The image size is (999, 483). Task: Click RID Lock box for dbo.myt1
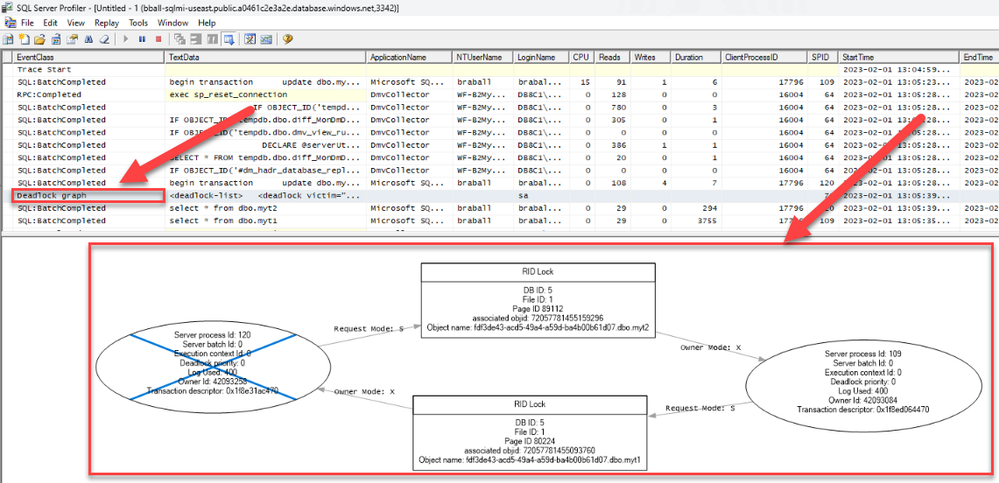[530, 433]
